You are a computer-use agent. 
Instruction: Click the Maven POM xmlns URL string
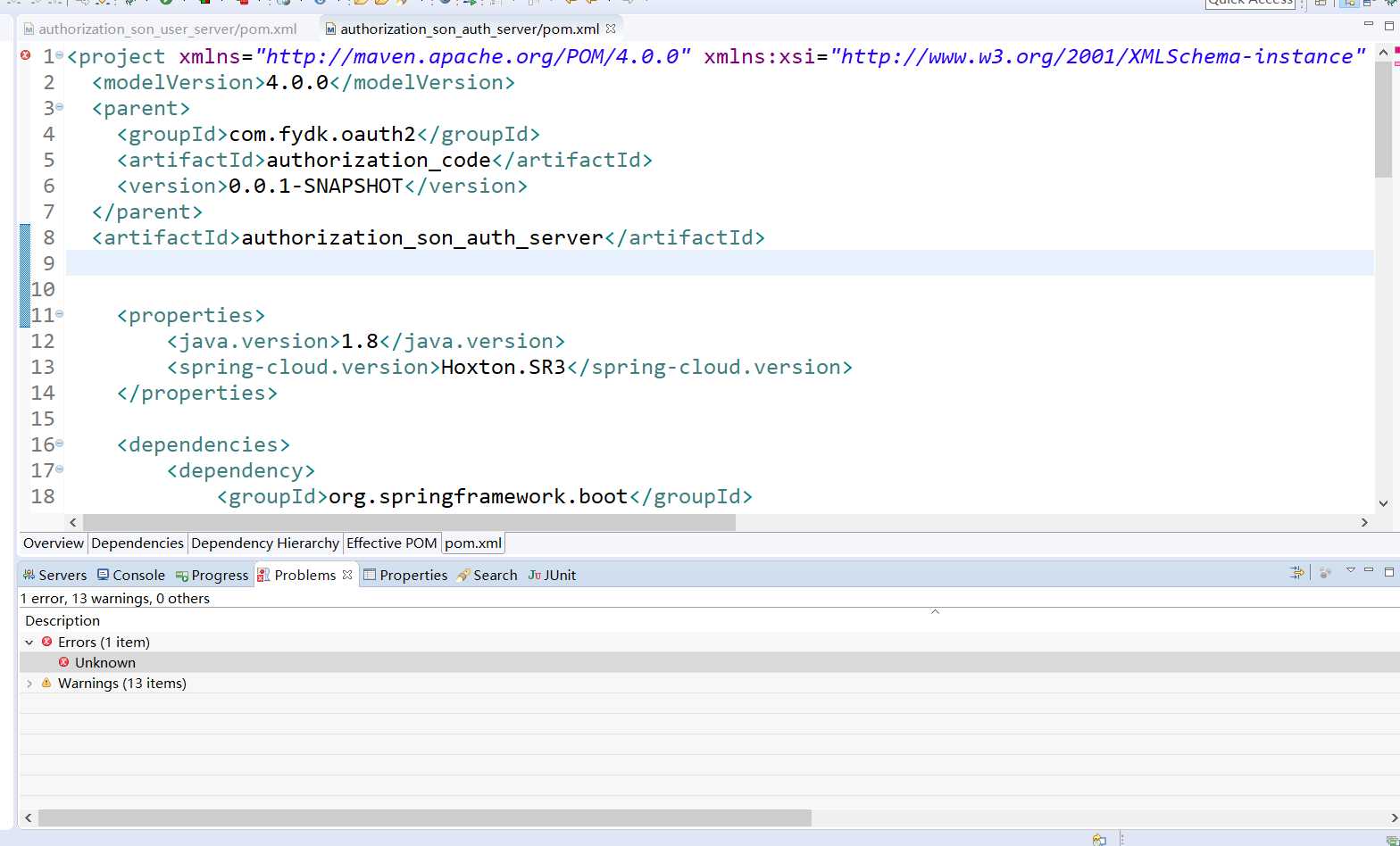tap(473, 56)
